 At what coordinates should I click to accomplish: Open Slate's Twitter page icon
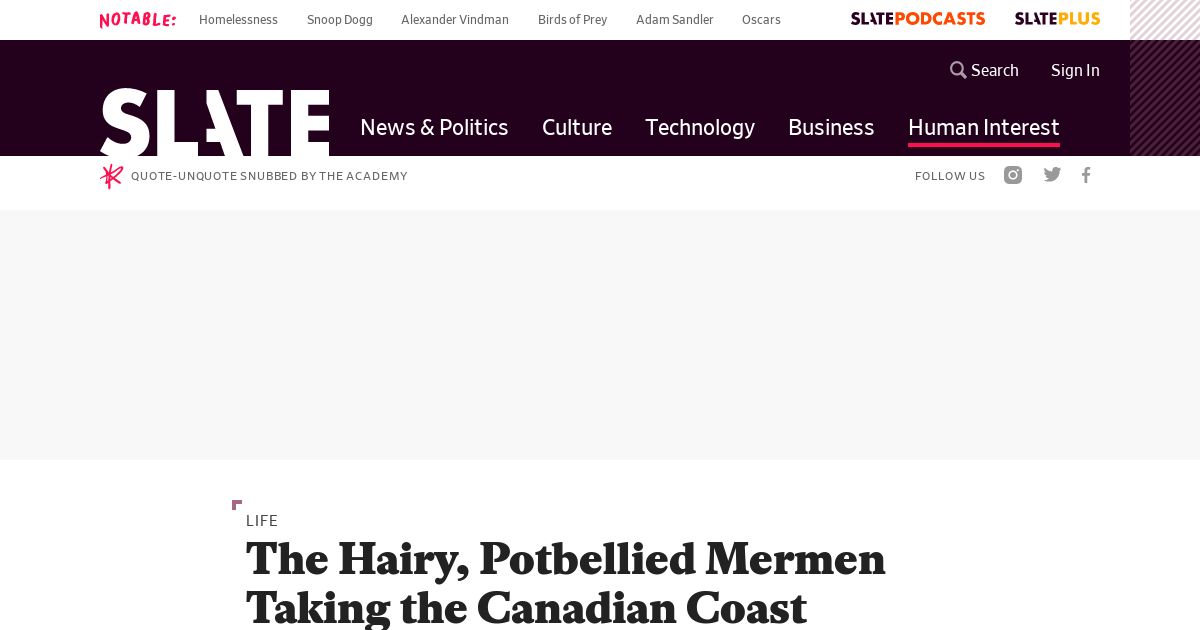(x=1052, y=175)
